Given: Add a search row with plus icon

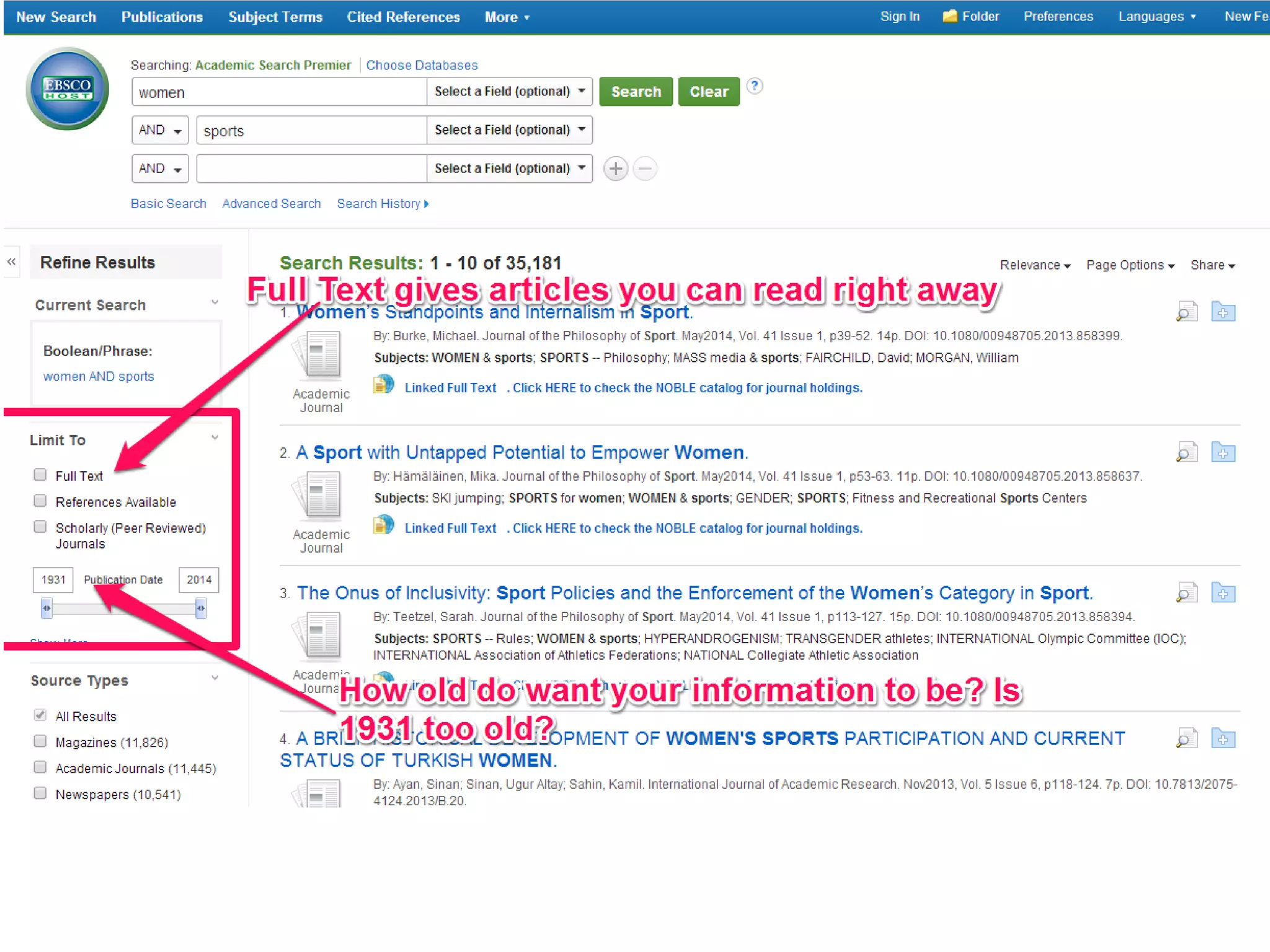Looking at the screenshot, I should click(615, 169).
